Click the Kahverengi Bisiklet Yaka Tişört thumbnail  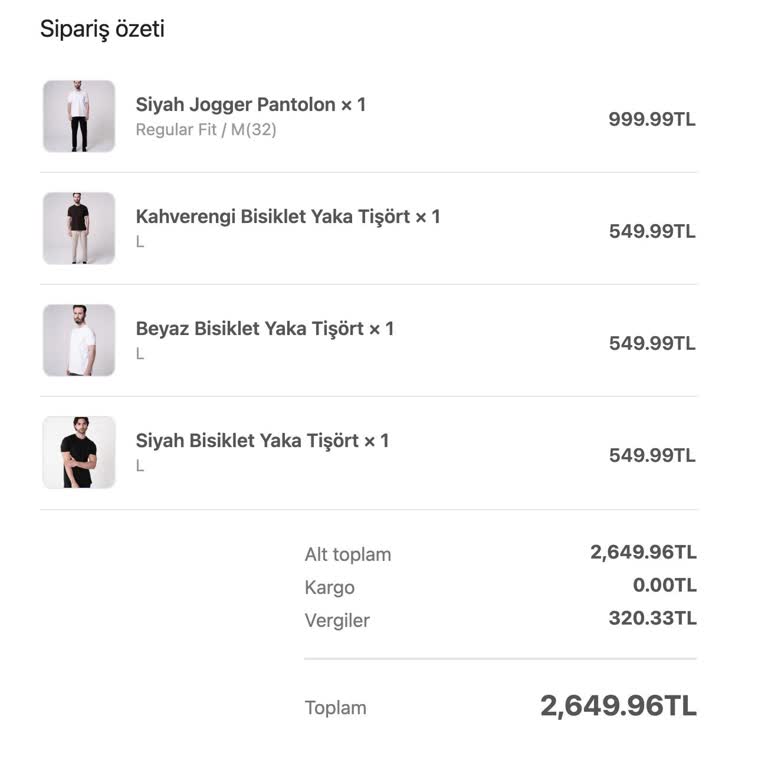[79, 229]
